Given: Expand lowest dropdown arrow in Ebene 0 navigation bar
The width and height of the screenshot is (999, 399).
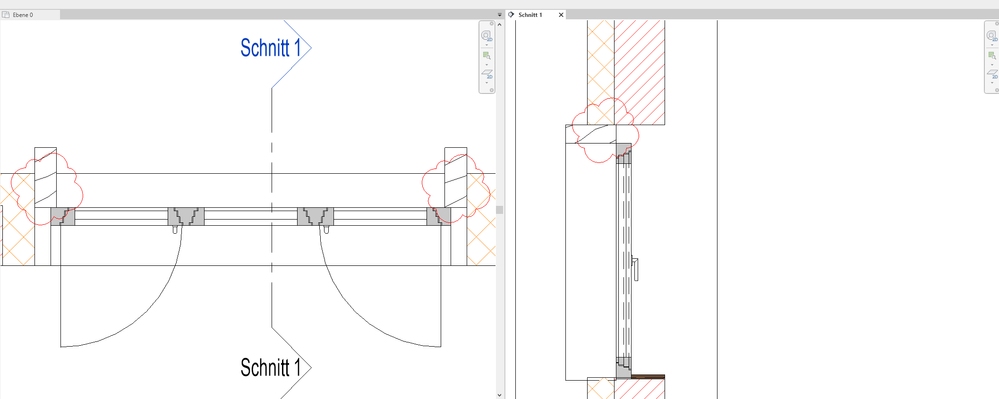Looking at the screenshot, I should pyautogui.click(x=487, y=83).
